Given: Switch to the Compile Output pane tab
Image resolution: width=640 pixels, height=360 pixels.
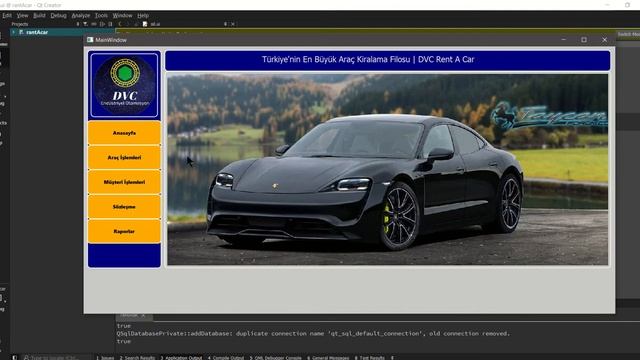Looking at the screenshot, I should click(226, 358).
